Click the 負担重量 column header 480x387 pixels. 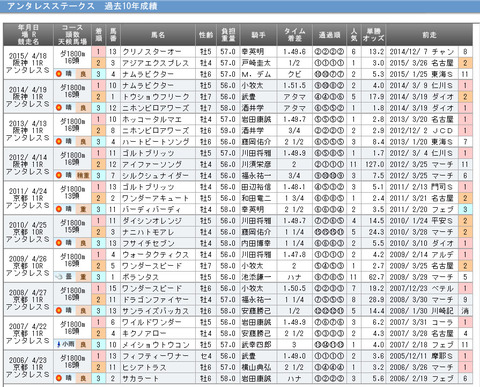tap(228, 35)
